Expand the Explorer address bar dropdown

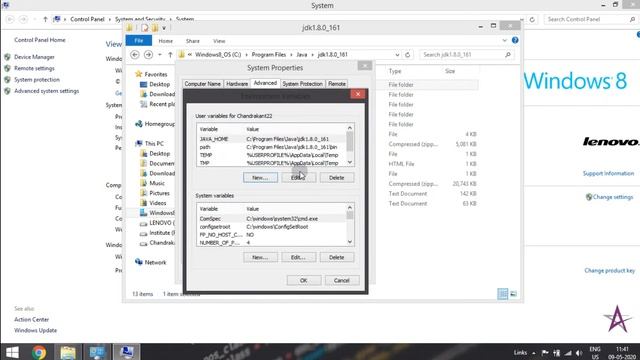click(397, 55)
